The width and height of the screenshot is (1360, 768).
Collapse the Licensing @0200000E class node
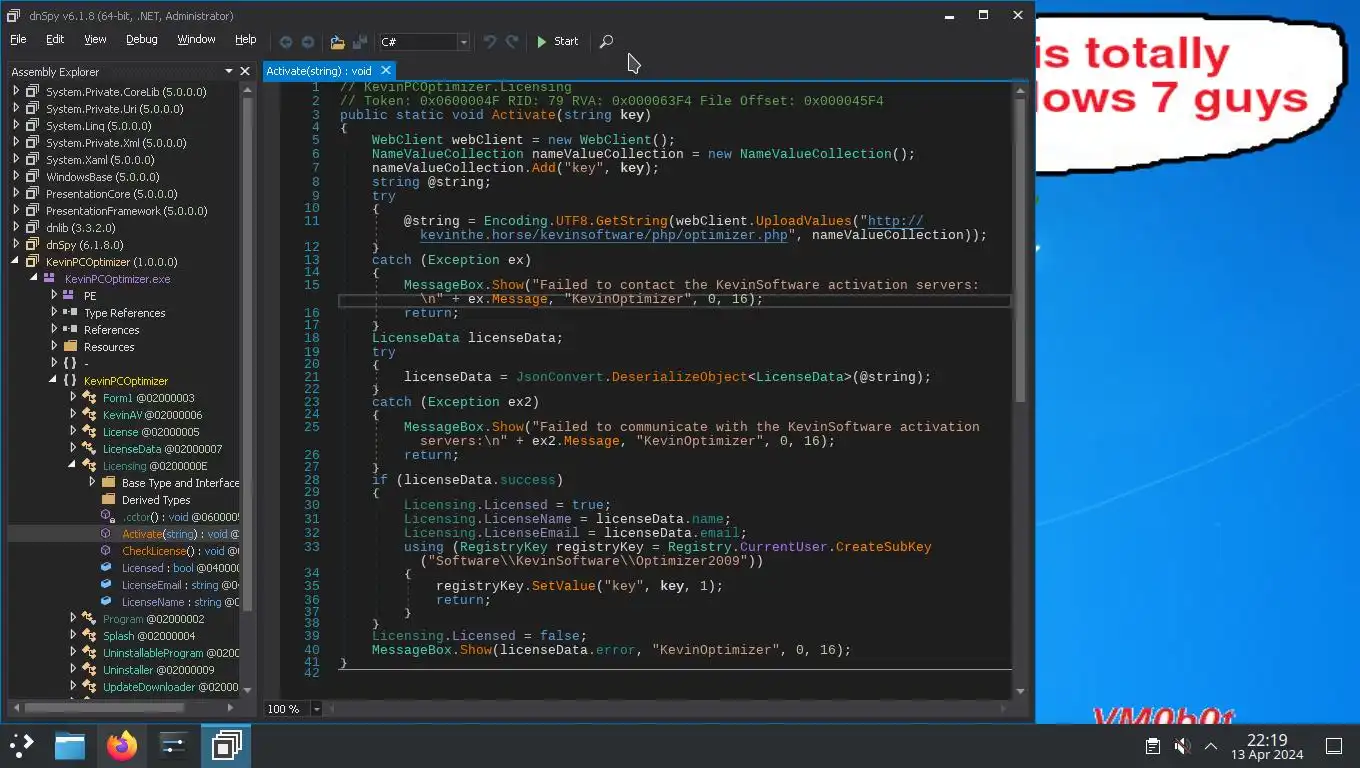[x=73, y=466]
